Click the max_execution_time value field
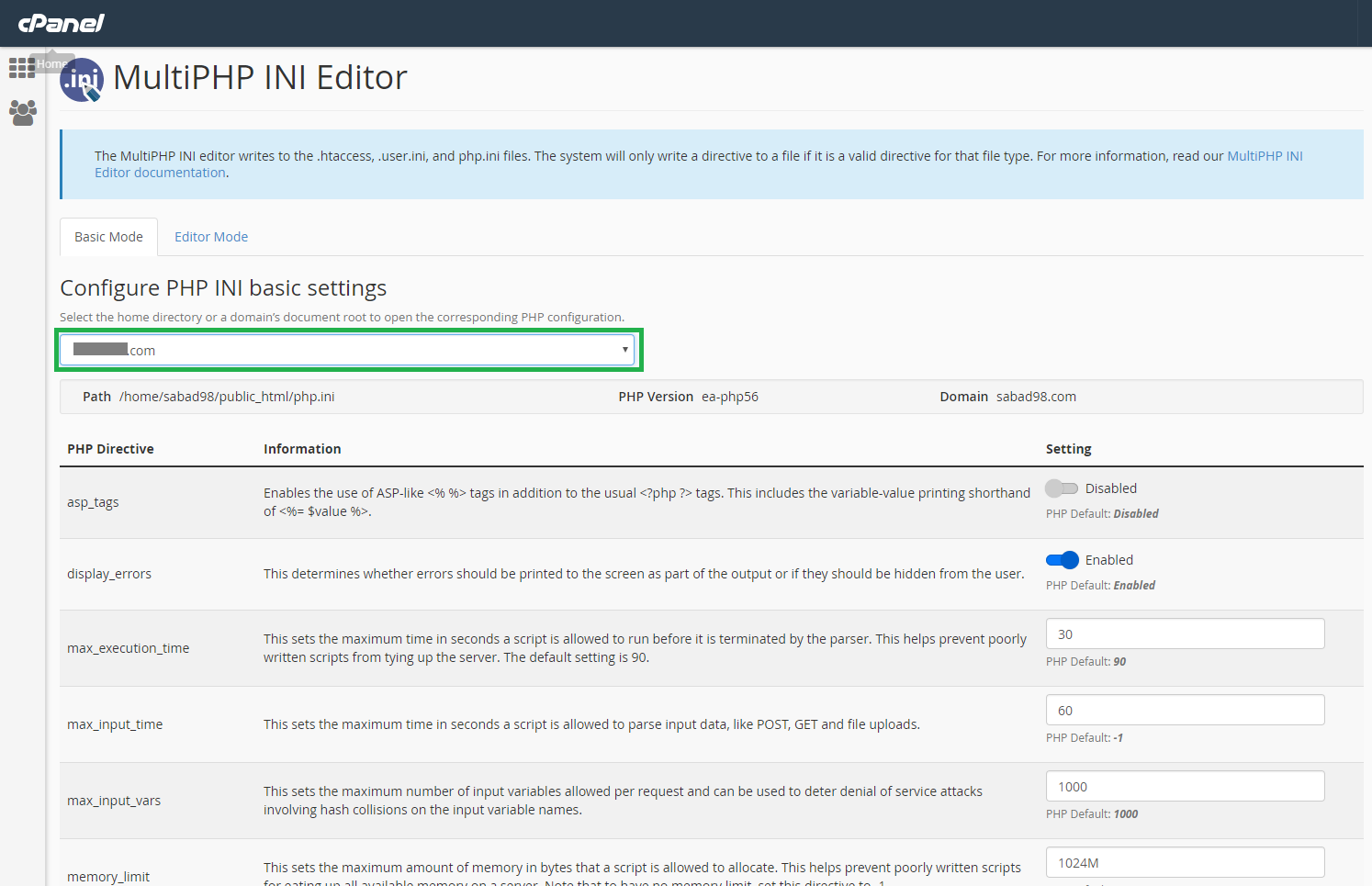Viewport: 1372px width, 886px height. tap(1185, 634)
